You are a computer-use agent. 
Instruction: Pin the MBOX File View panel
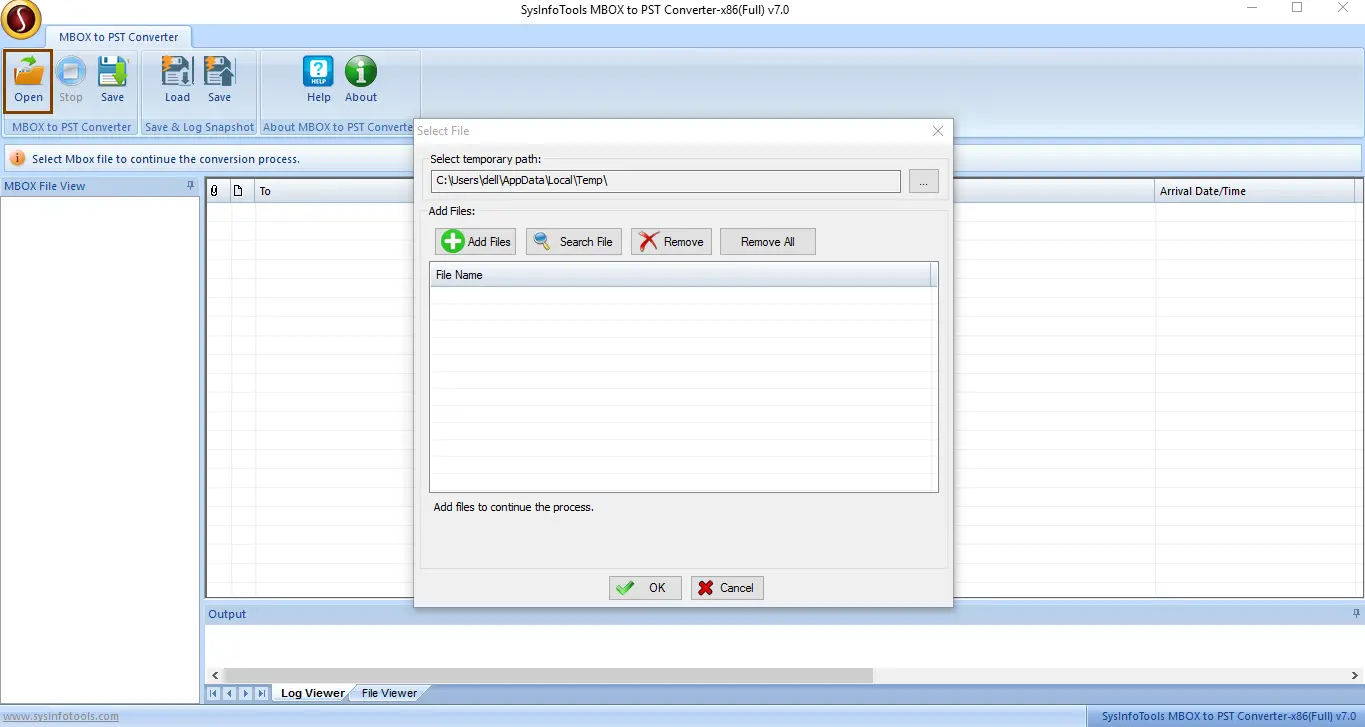pyautogui.click(x=191, y=186)
